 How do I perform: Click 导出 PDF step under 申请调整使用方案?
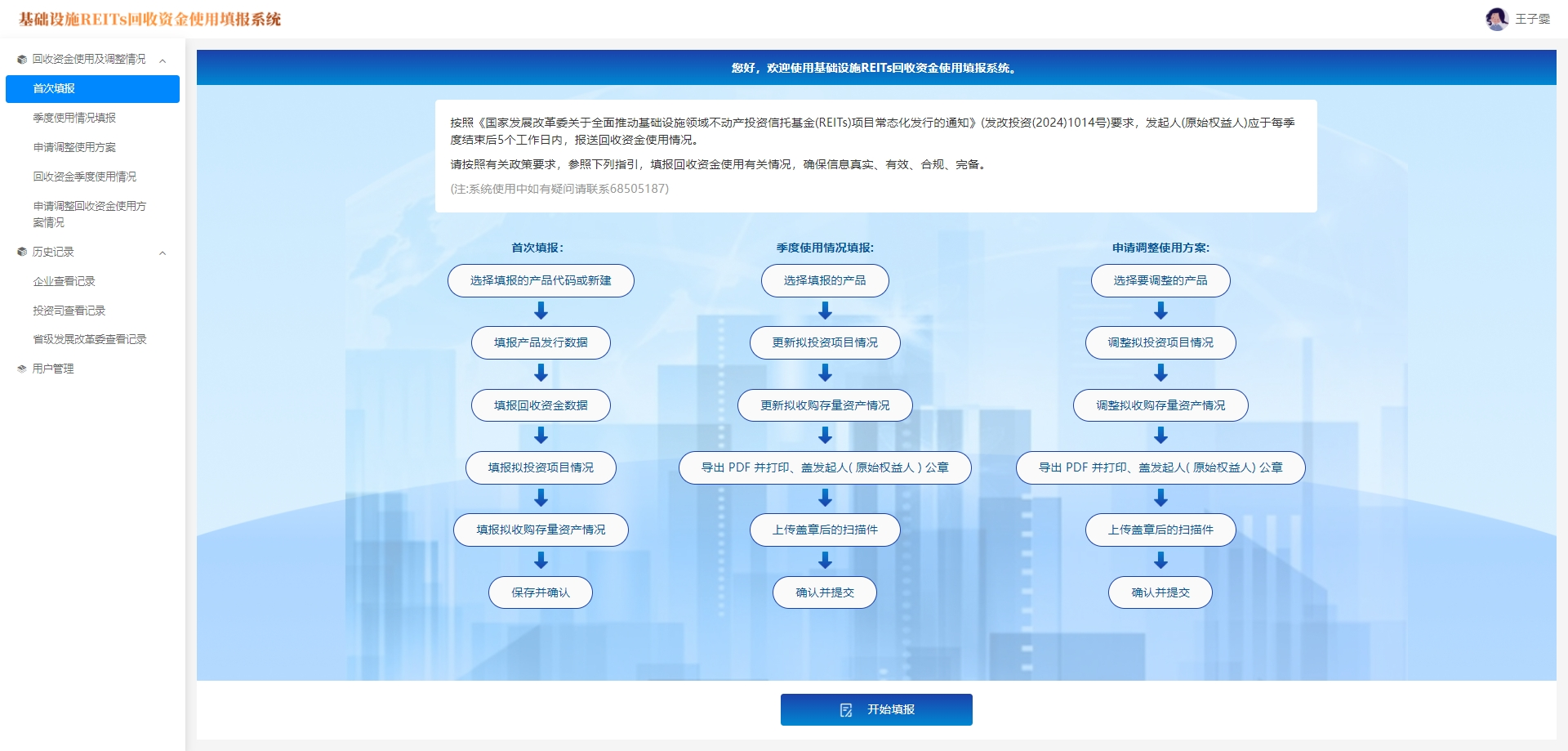pyautogui.click(x=1160, y=467)
